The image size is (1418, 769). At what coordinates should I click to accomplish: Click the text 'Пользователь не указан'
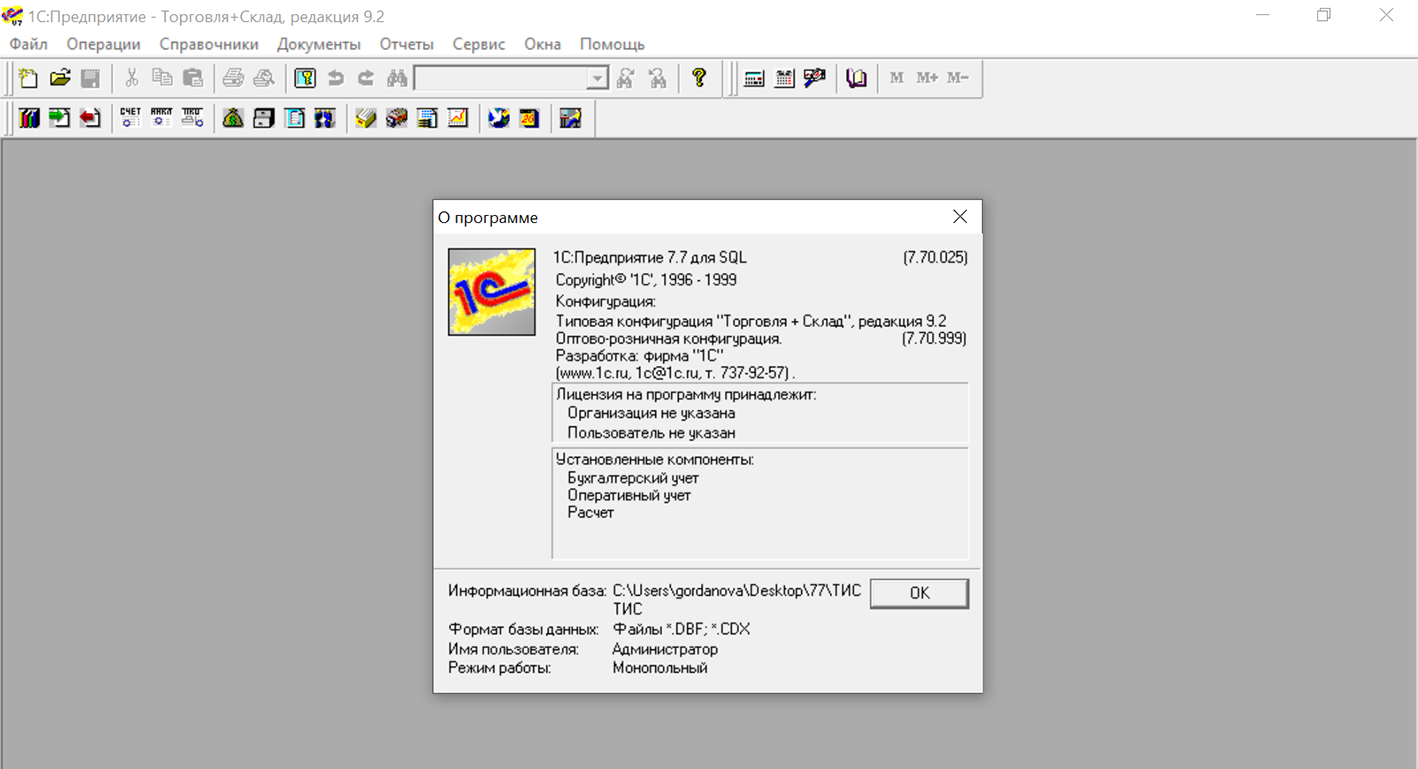click(651, 433)
